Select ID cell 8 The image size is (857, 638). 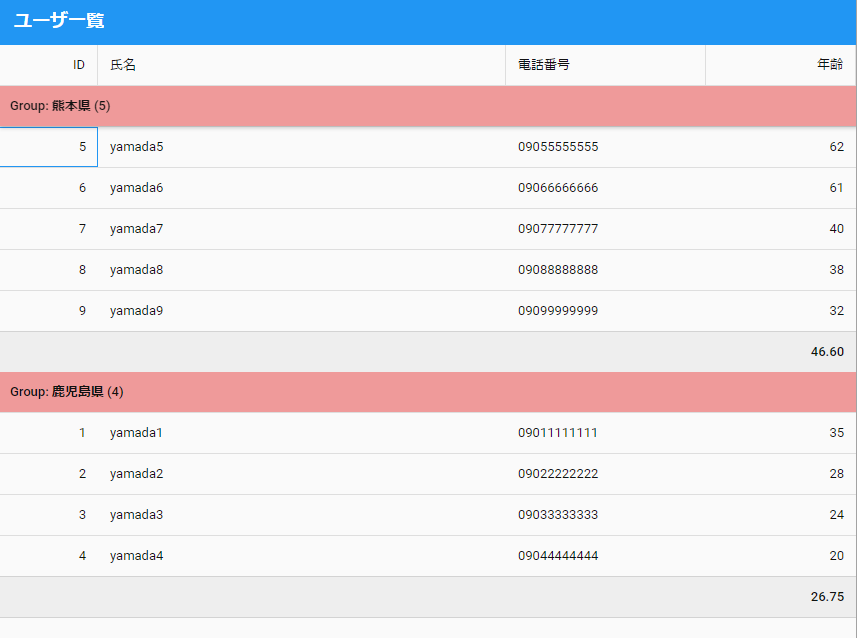49,270
